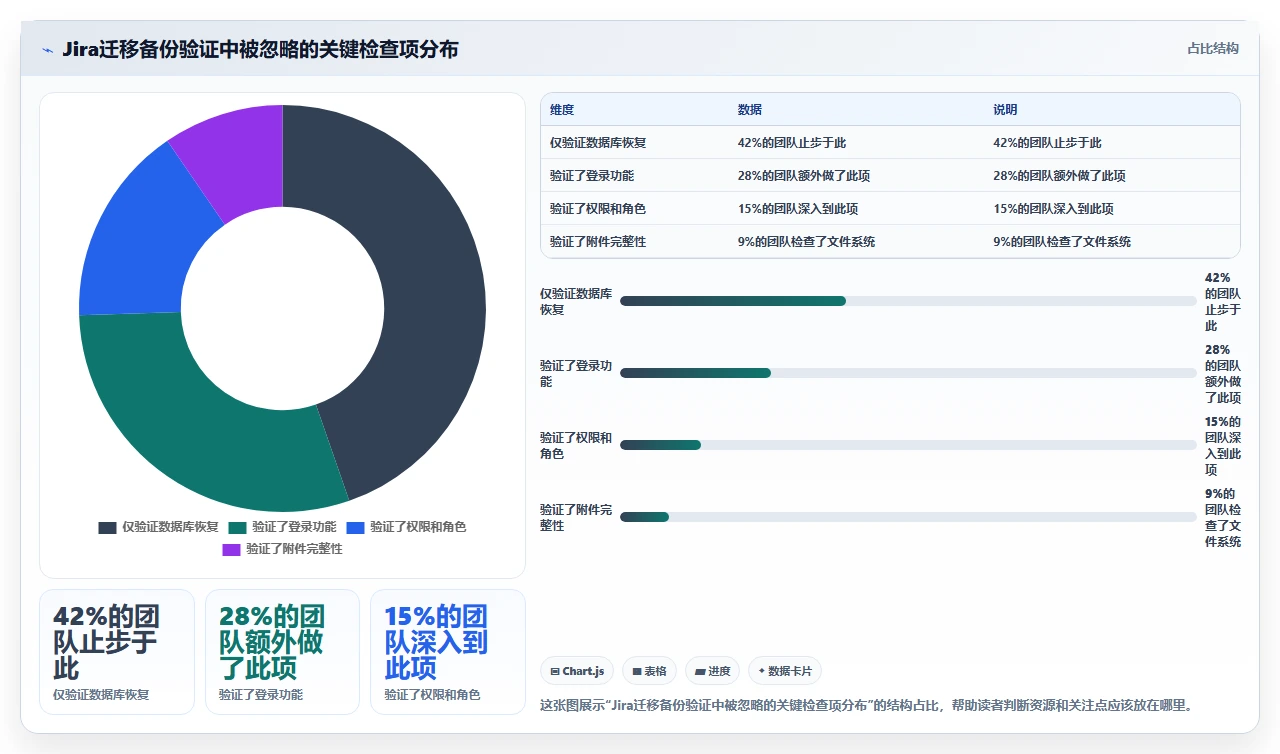Click the 占比结构 label in the header
The width and height of the screenshot is (1280, 754).
coord(1212,48)
